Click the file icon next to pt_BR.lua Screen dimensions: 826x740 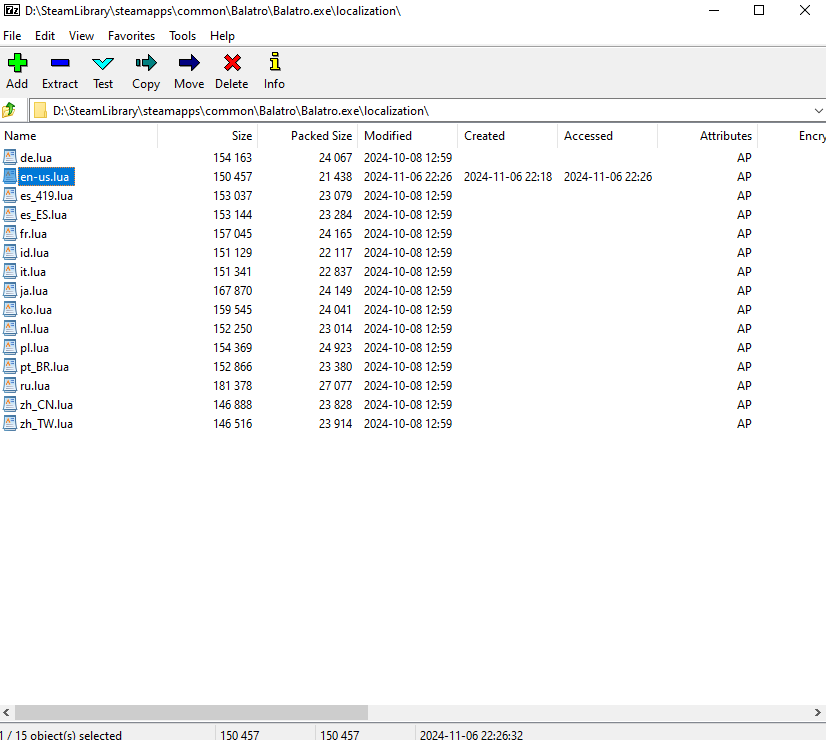point(9,366)
